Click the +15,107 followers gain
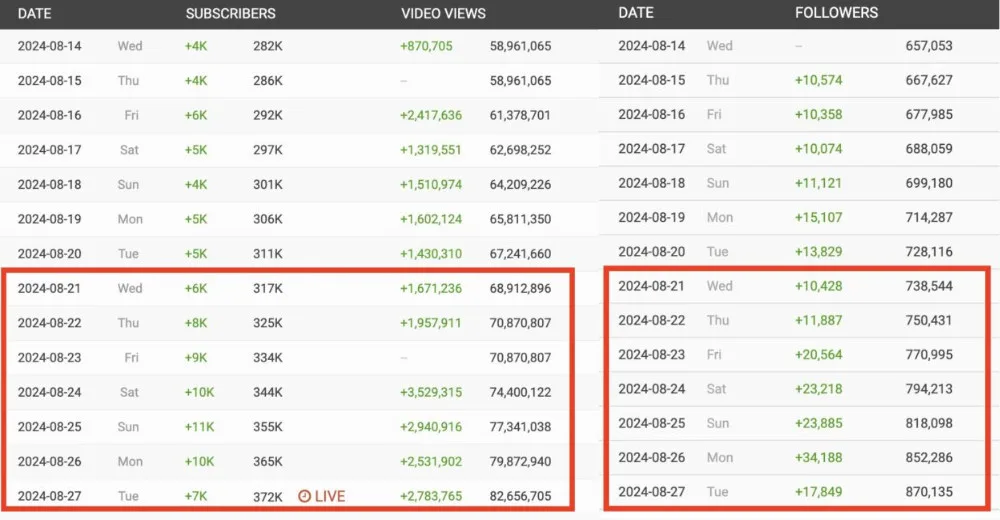 tap(818, 217)
